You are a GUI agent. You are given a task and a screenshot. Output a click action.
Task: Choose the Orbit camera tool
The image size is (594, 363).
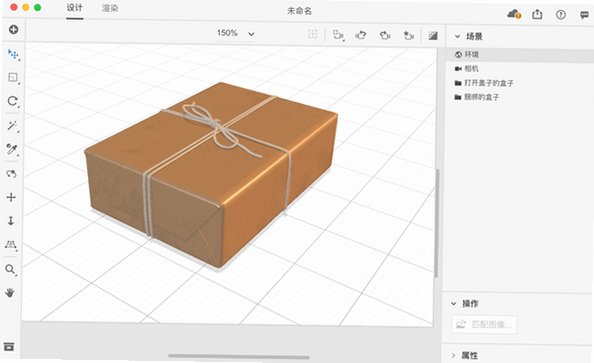click(11, 174)
